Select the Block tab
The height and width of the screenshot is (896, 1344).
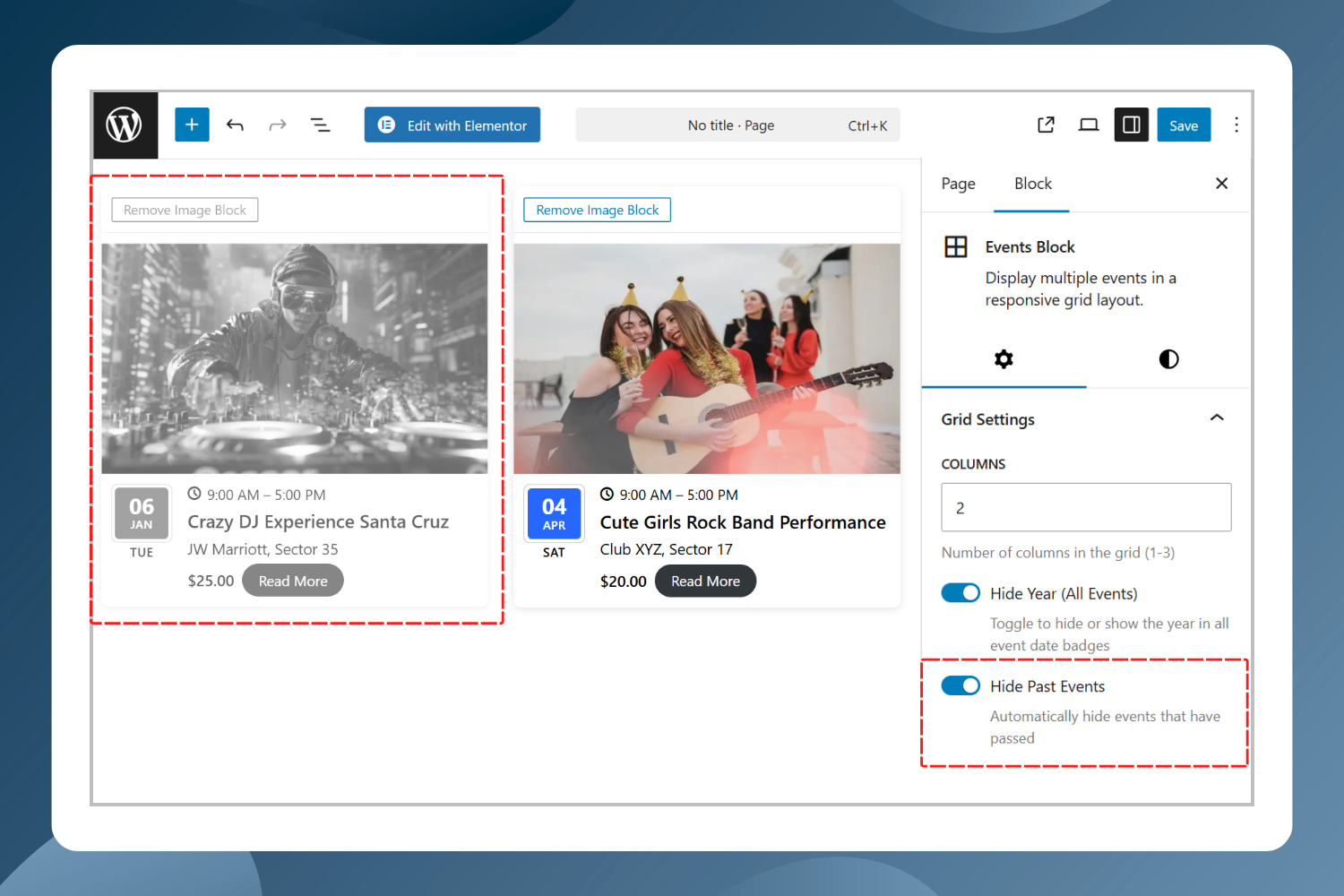[x=1032, y=184]
